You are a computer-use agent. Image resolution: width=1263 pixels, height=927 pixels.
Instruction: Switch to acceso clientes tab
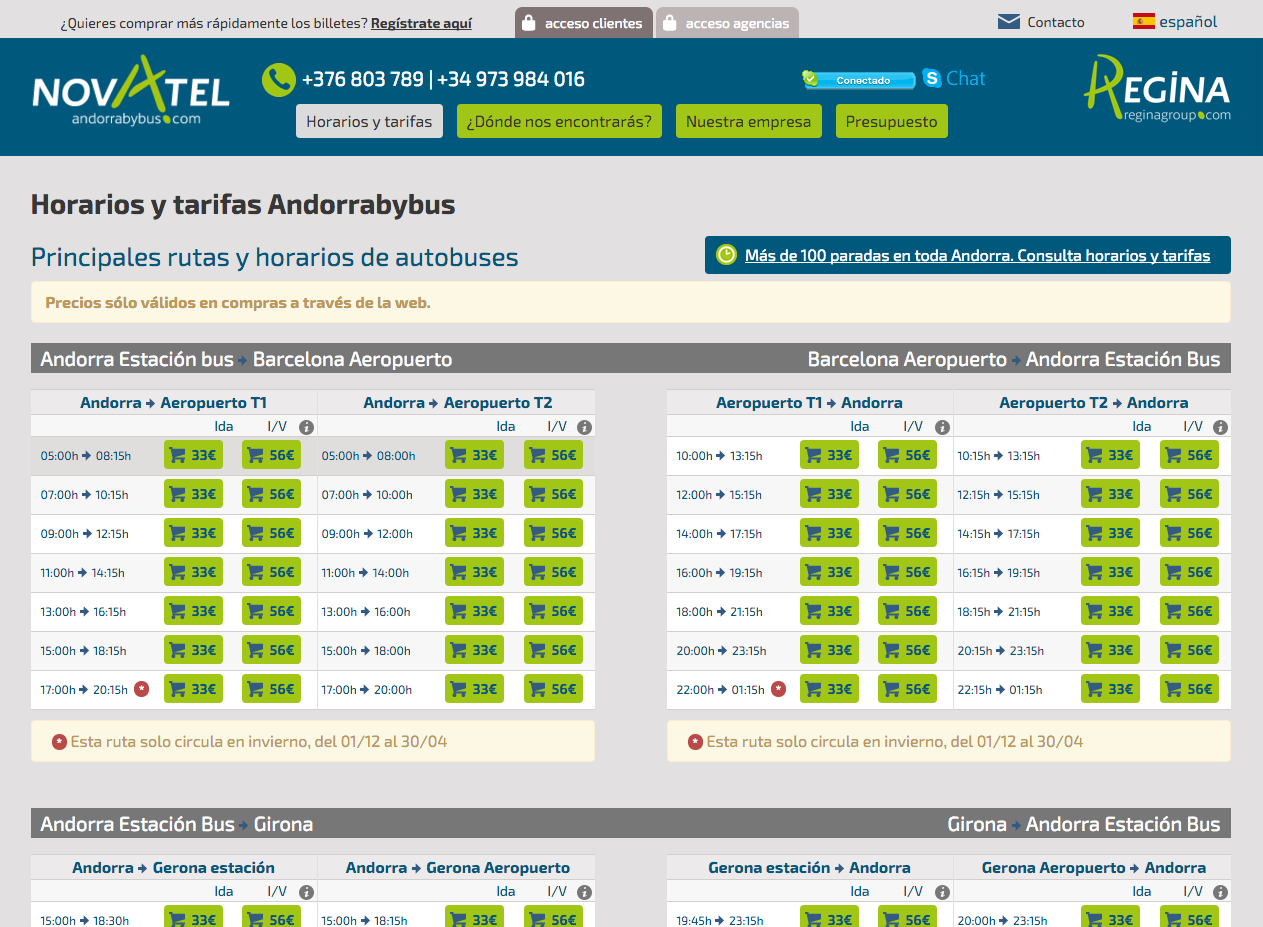(584, 23)
